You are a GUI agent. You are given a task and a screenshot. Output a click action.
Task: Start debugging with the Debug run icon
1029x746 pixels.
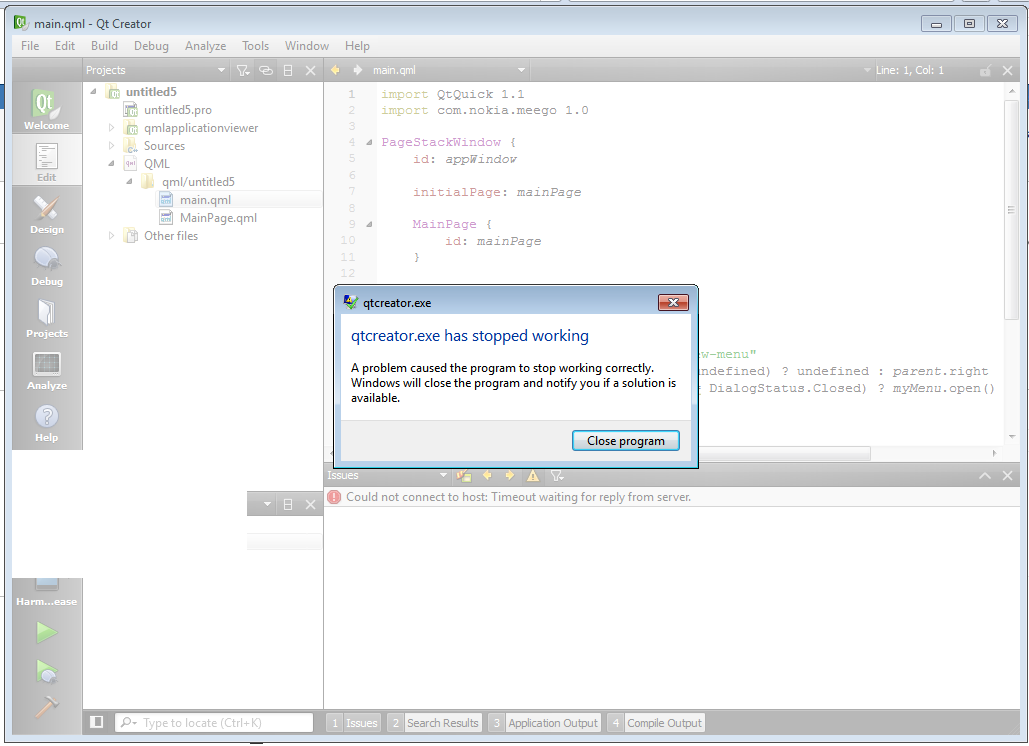point(46,670)
